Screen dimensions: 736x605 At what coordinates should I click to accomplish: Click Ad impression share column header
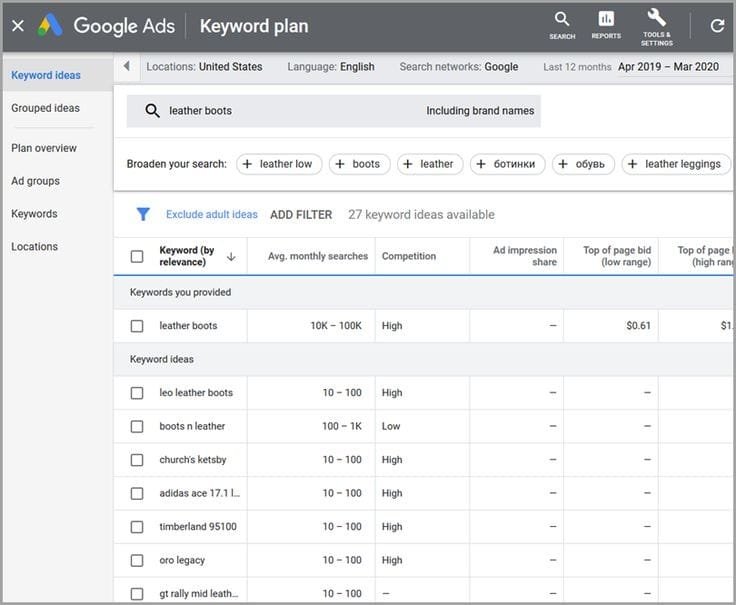click(x=525, y=256)
